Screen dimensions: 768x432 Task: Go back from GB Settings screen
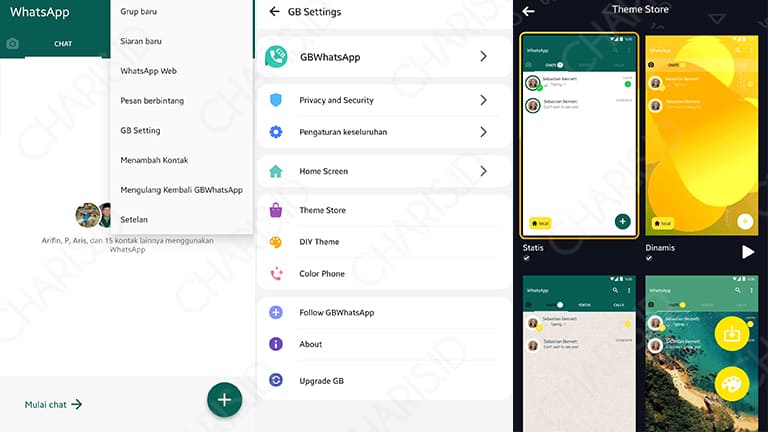(x=274, y=11)
